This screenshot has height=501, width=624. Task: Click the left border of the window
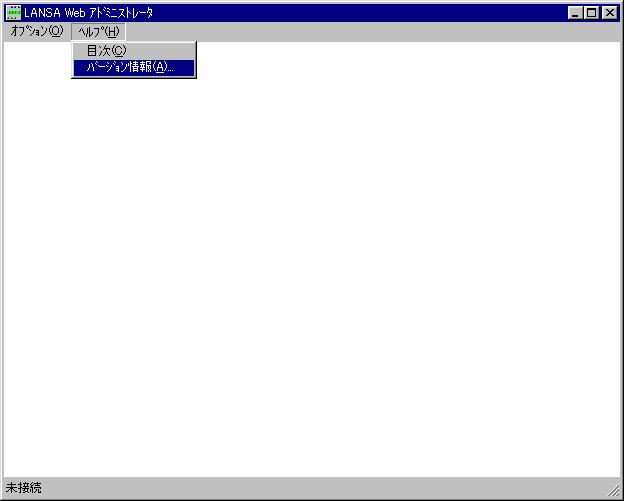pyautogui.click(x=1, y=250)
